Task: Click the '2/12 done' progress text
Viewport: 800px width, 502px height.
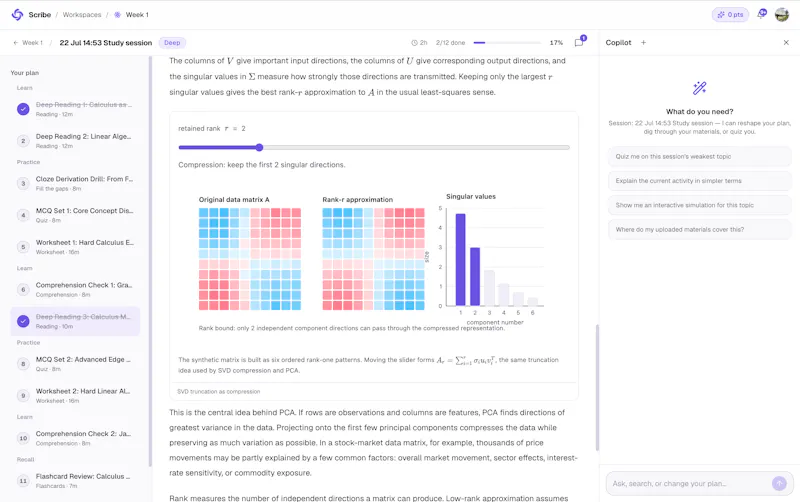Action: coord(451,43)
